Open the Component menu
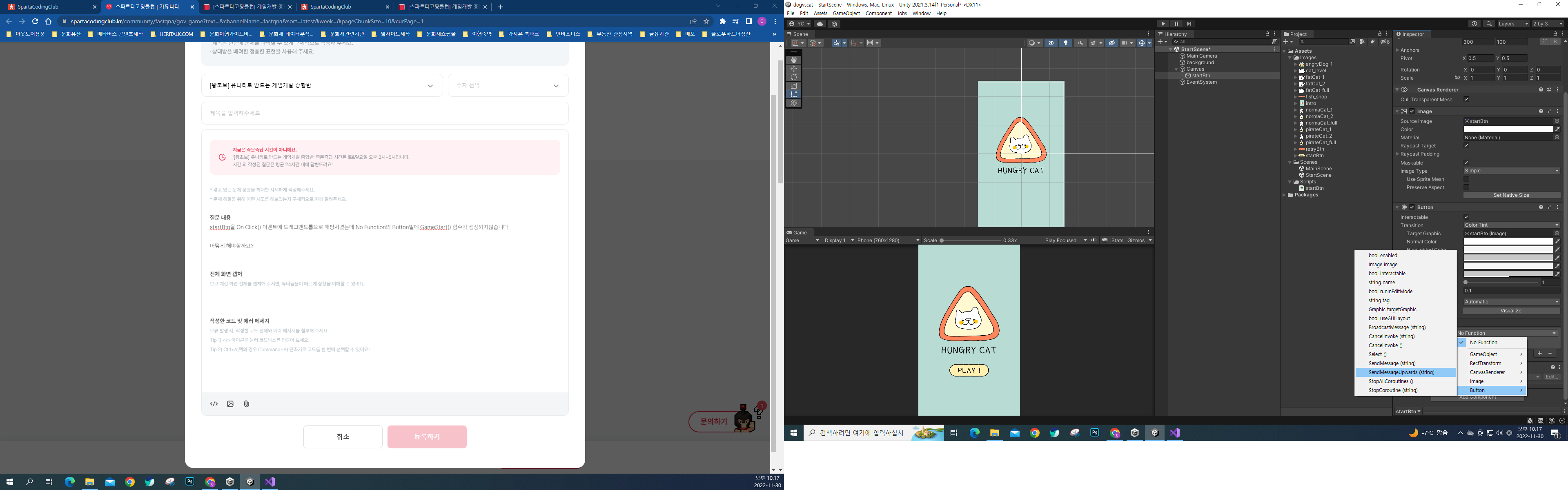This screenshot has width=1568, height=490. 878,13
